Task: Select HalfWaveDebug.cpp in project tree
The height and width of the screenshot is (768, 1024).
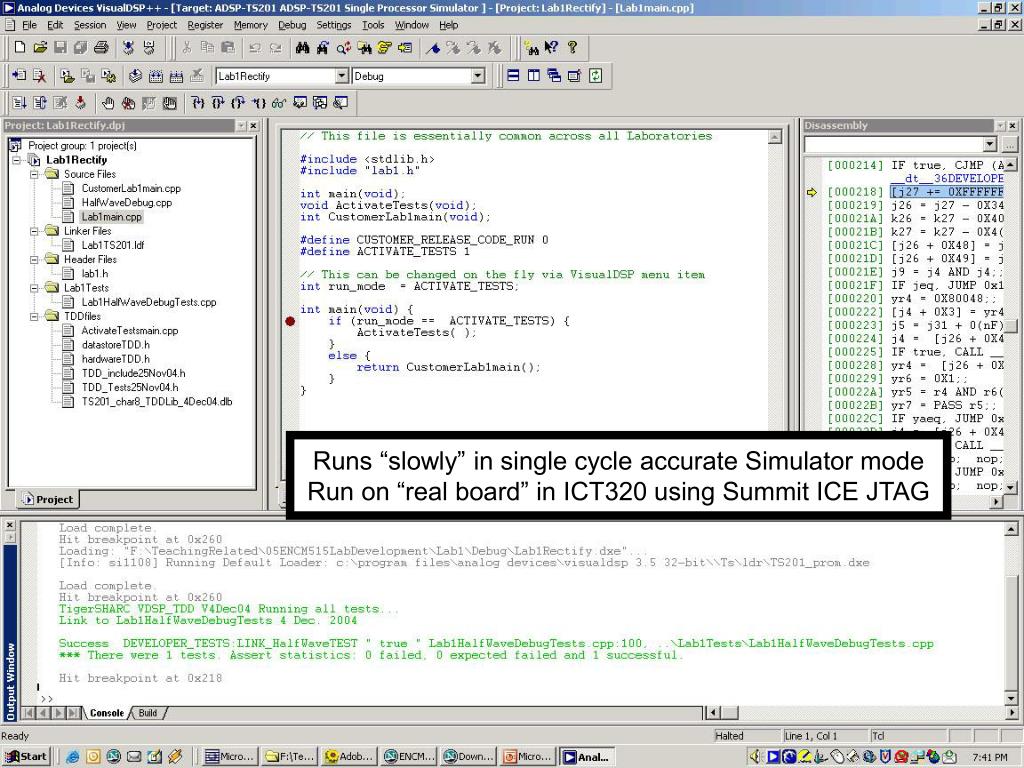Action: coord(127,202)
